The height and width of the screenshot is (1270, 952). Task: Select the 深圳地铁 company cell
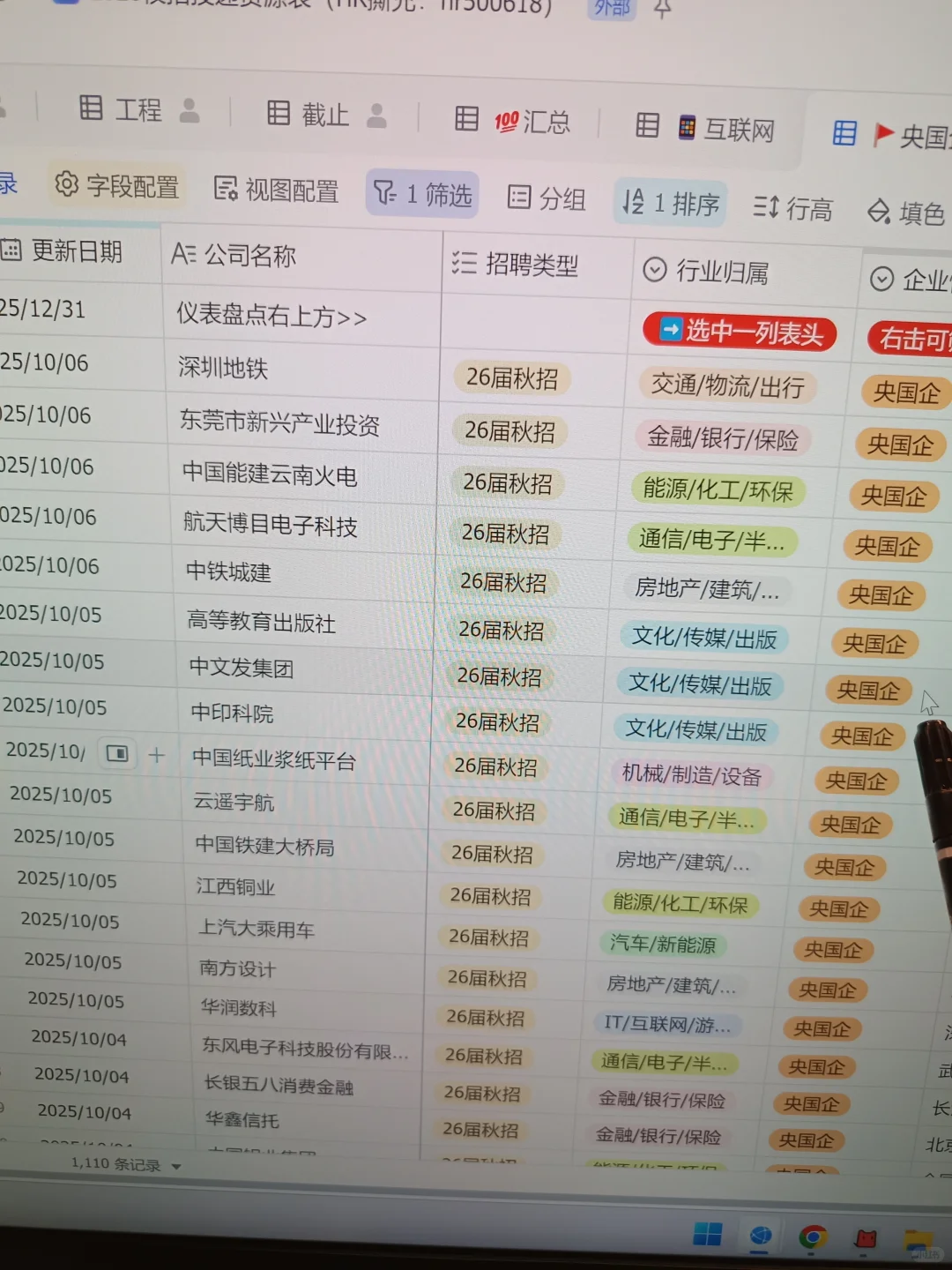tap(301, 369)
